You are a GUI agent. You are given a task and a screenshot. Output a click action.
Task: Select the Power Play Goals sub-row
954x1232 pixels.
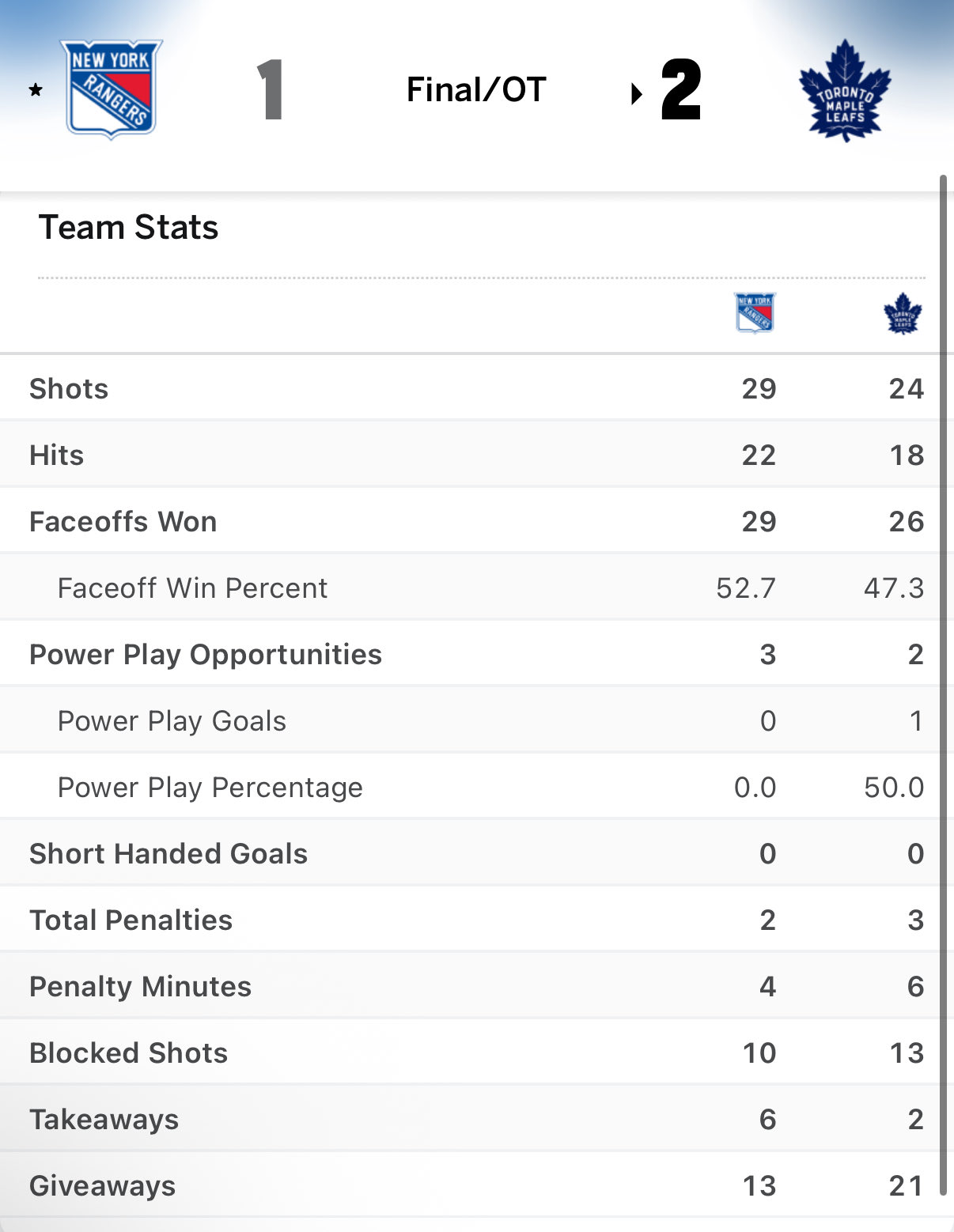click(x=172, y=721)
